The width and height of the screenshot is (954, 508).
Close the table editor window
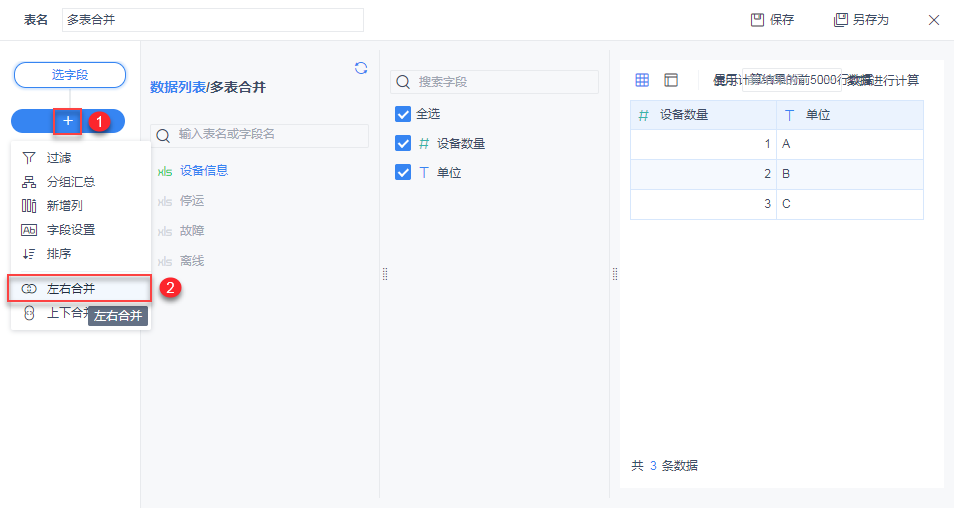934,20
